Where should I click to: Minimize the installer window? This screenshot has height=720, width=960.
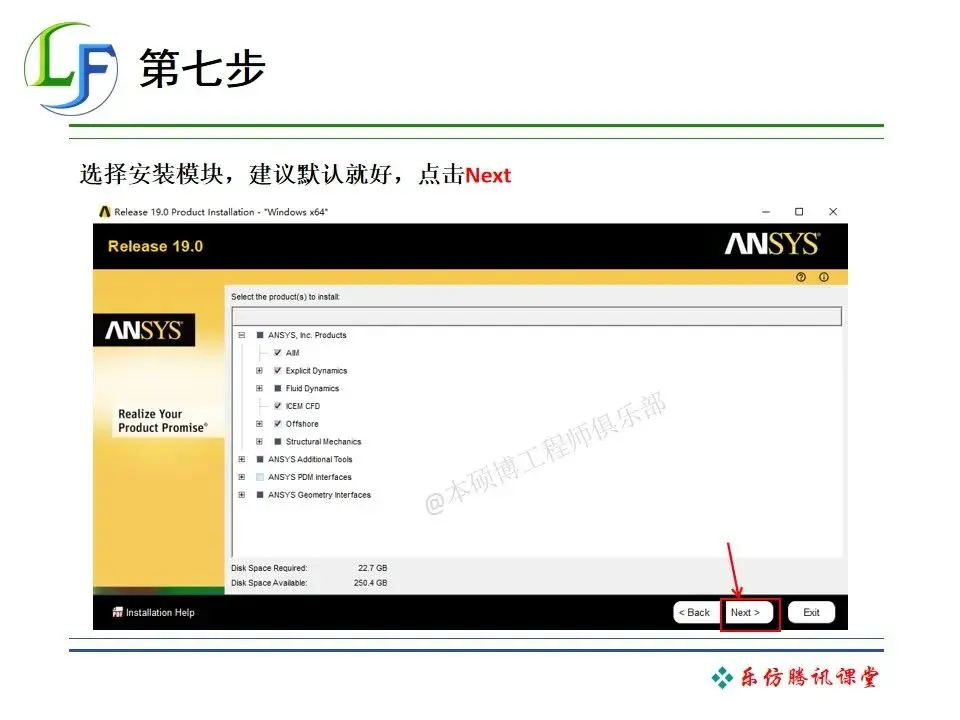pos(766,212)
